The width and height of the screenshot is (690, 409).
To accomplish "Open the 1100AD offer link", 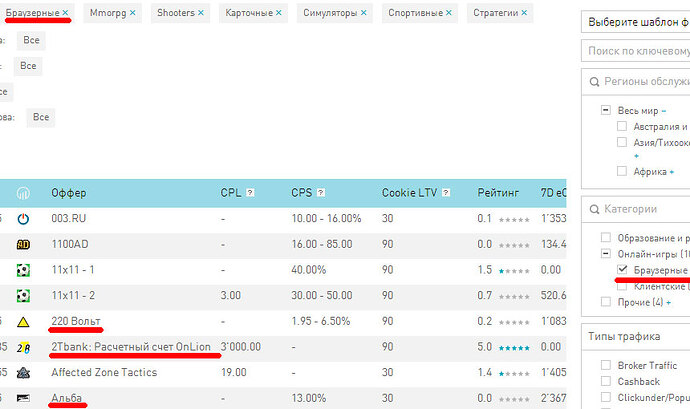I will click(70, 244).
